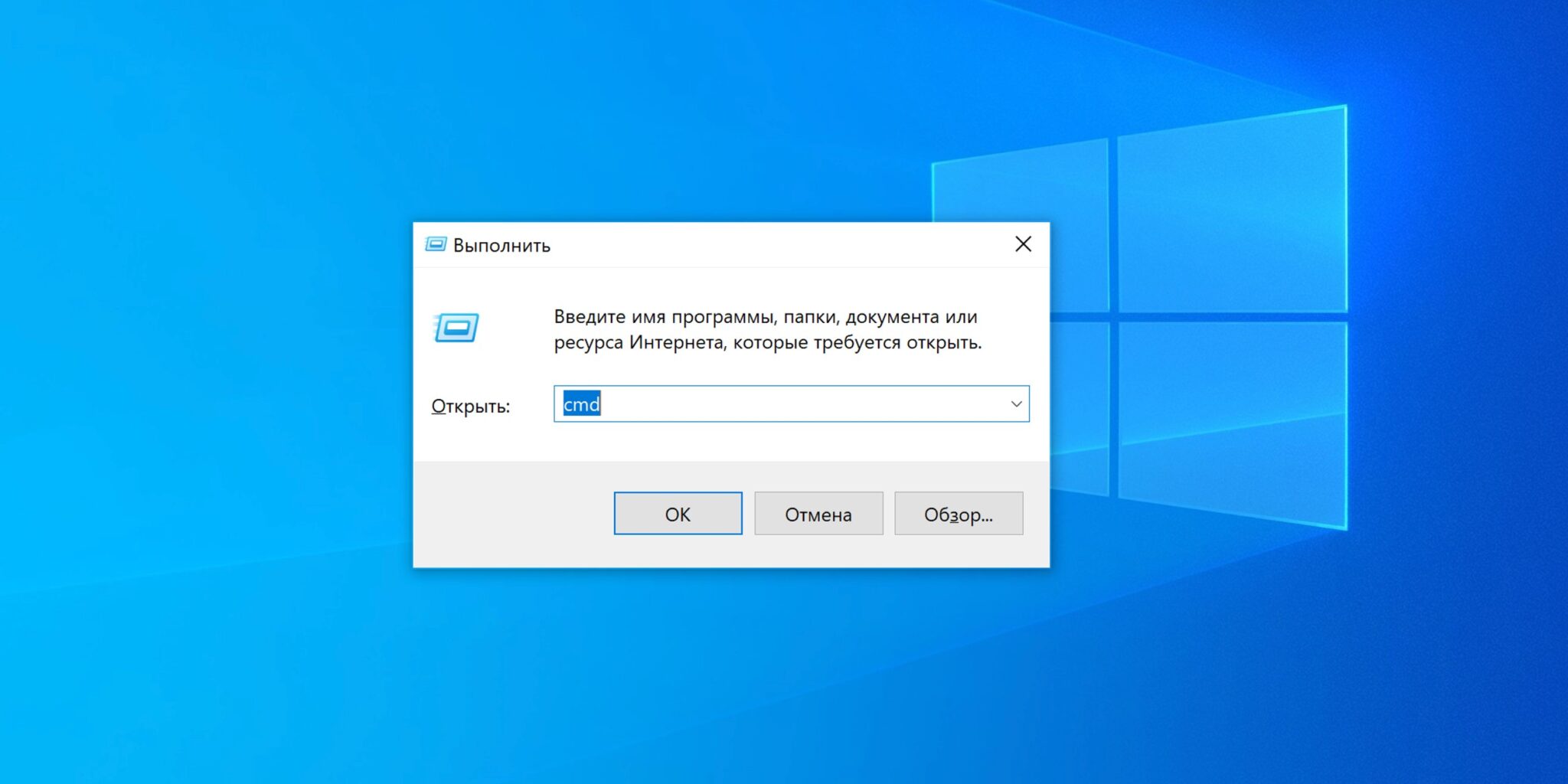Screen dimensions: 1568x784
Task: Open file browser with the Обзор... button
Action: (x=958, y=514)
